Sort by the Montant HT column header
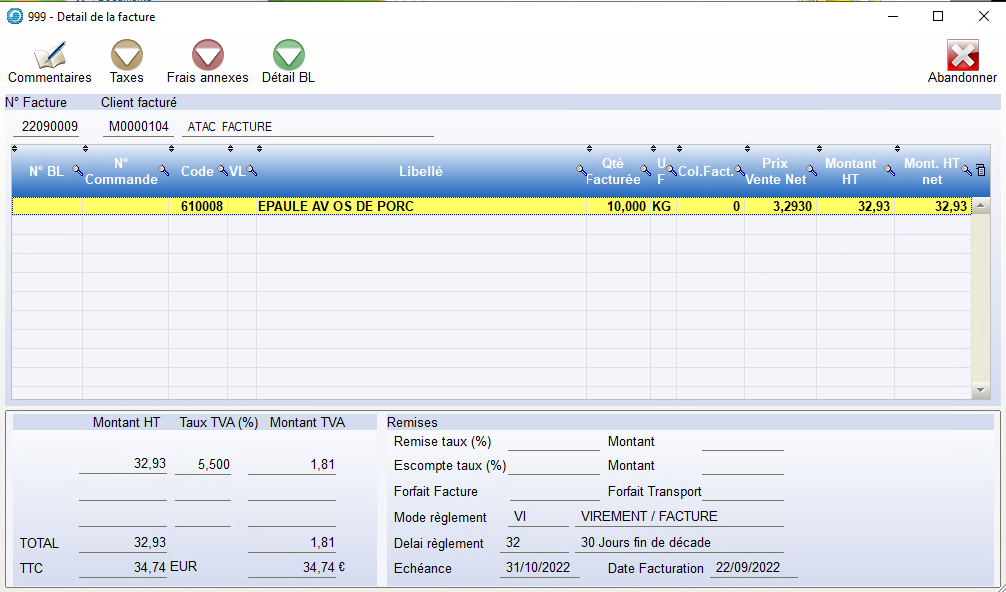Screen dimensions: 1006x592 tap(850, 171)
